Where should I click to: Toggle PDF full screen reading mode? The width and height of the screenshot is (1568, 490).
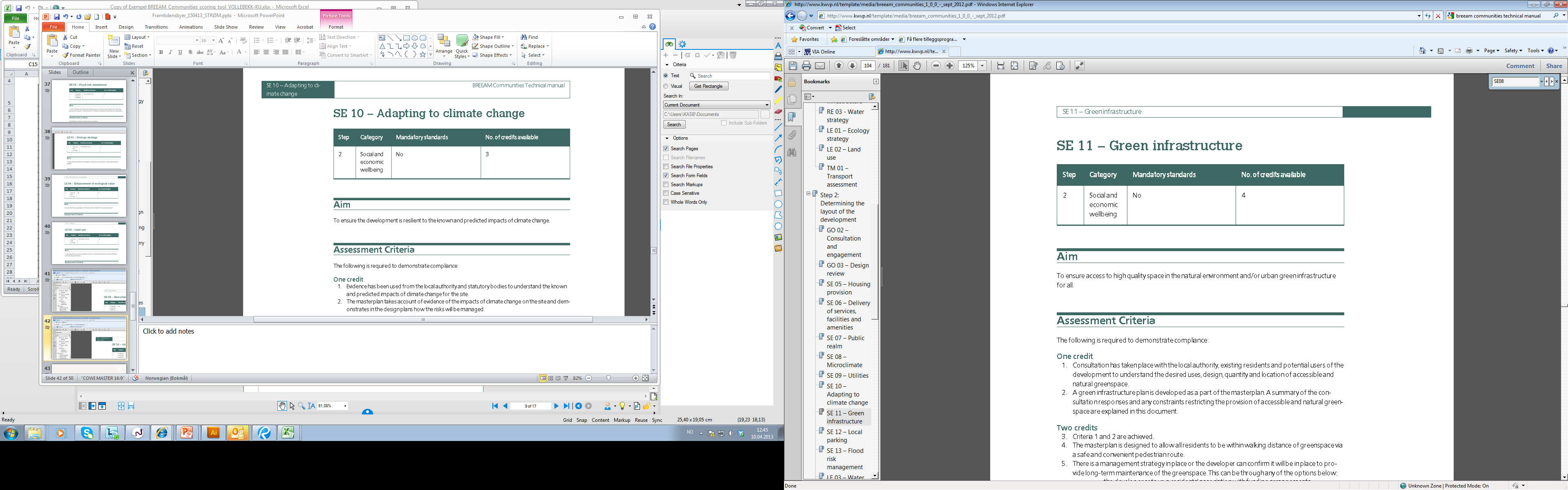pyautogui.click(x=1079, y=66)
